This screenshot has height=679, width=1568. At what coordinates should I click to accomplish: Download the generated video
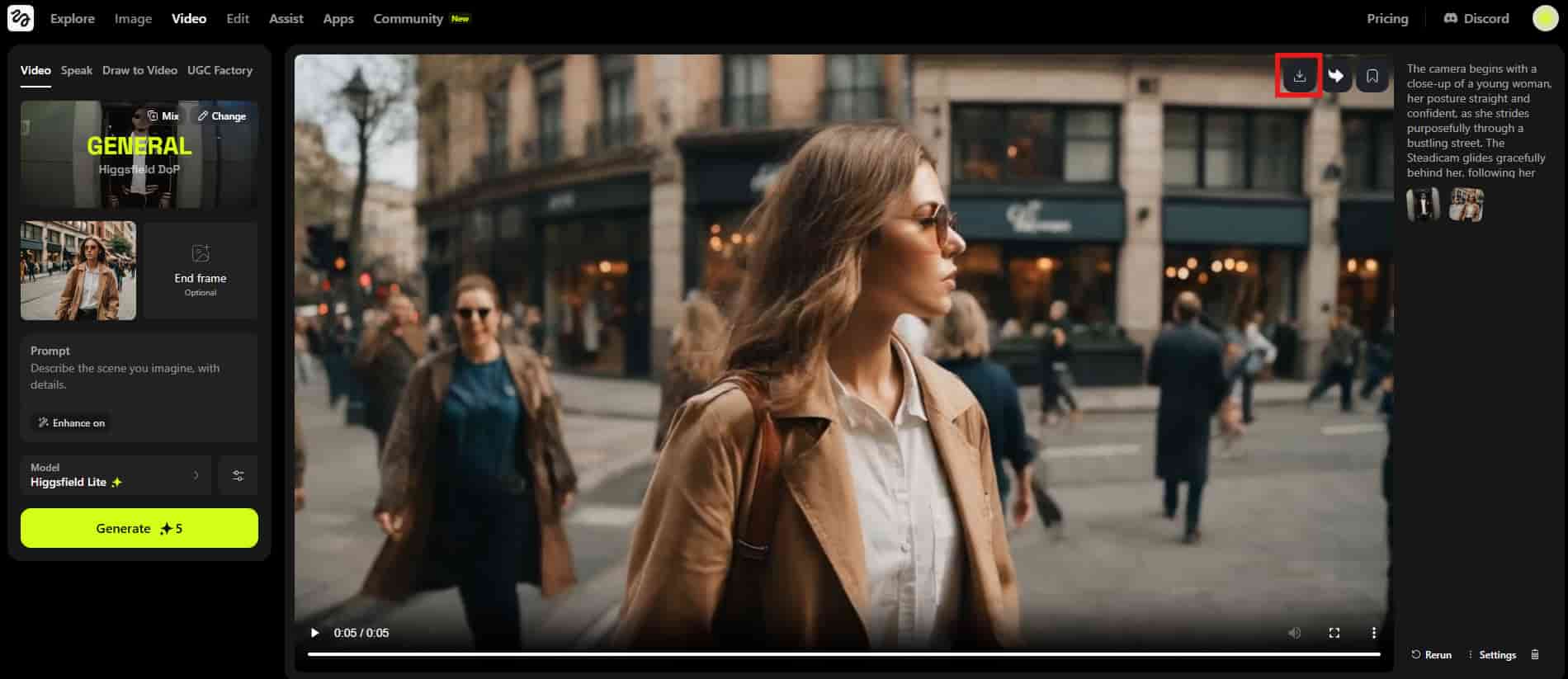click(1299, 76)
